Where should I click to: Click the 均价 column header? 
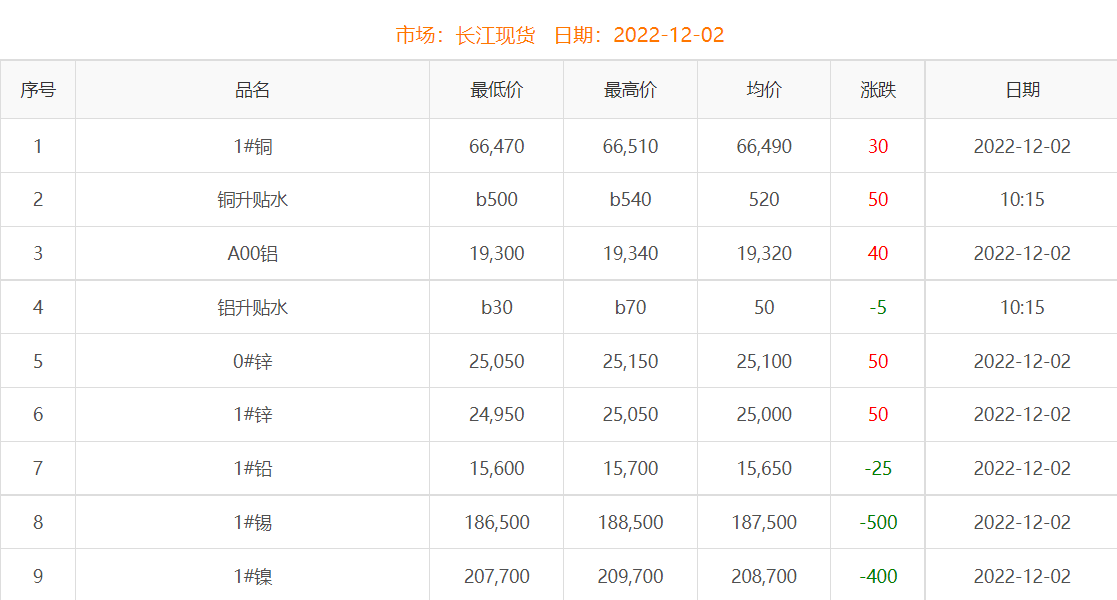(x=764, y=90)
